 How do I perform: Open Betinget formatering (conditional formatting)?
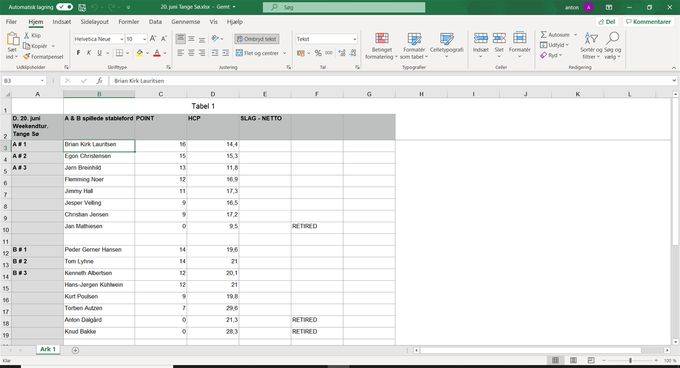(382, 46)
